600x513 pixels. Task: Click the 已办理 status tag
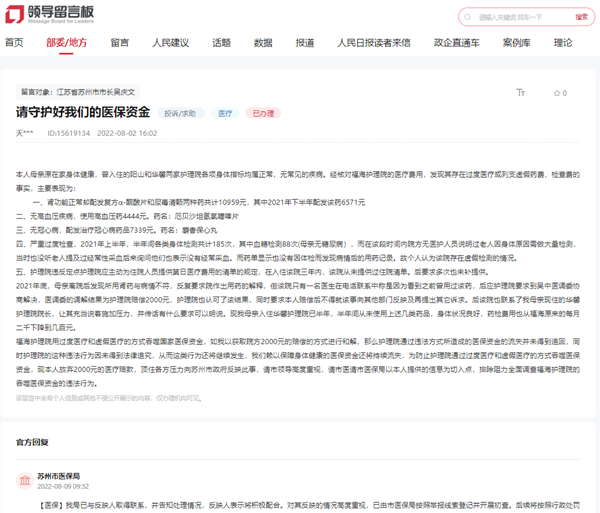click(263, 113)
